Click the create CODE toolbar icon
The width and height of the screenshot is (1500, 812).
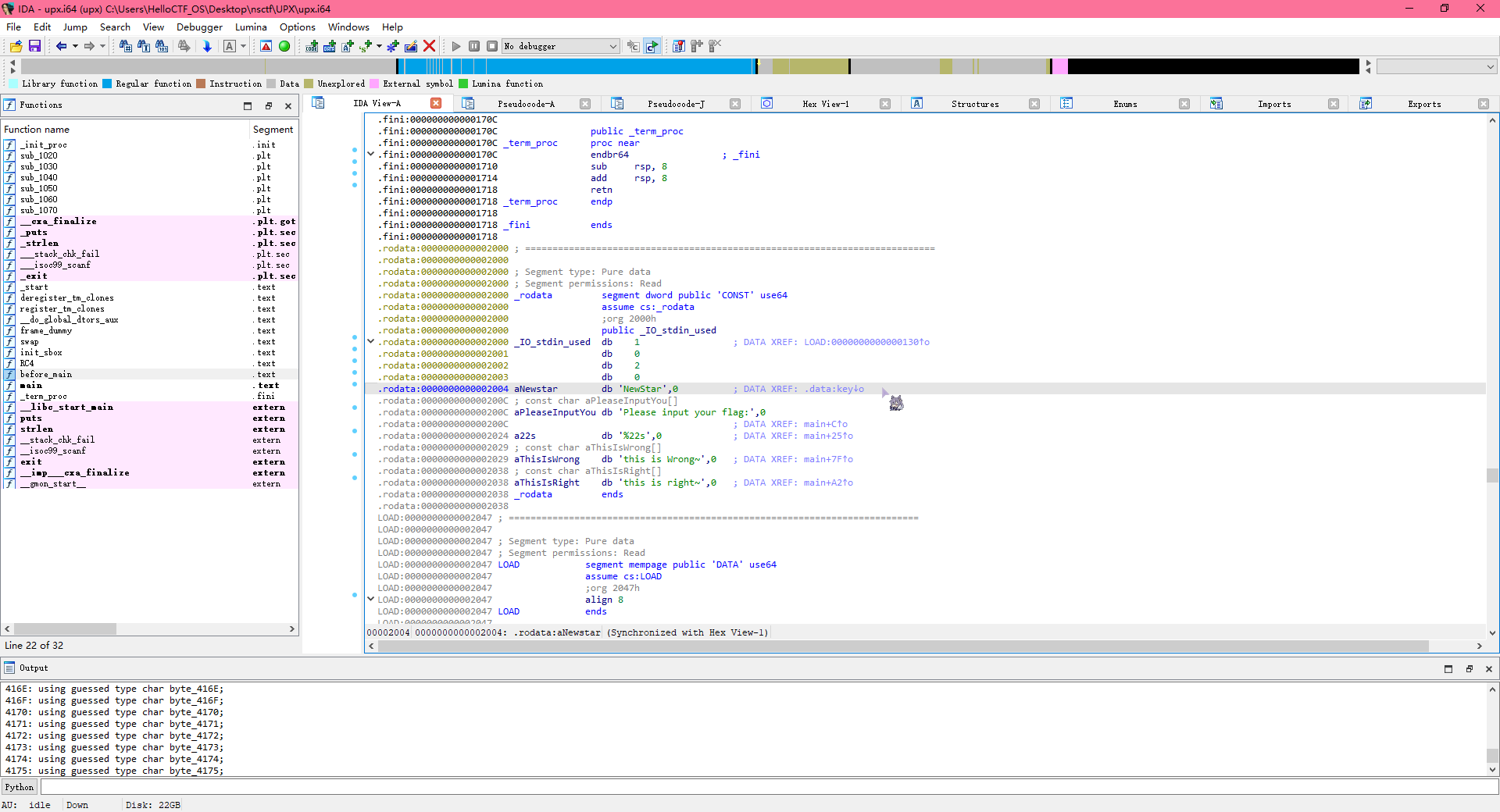coord(312,46)
